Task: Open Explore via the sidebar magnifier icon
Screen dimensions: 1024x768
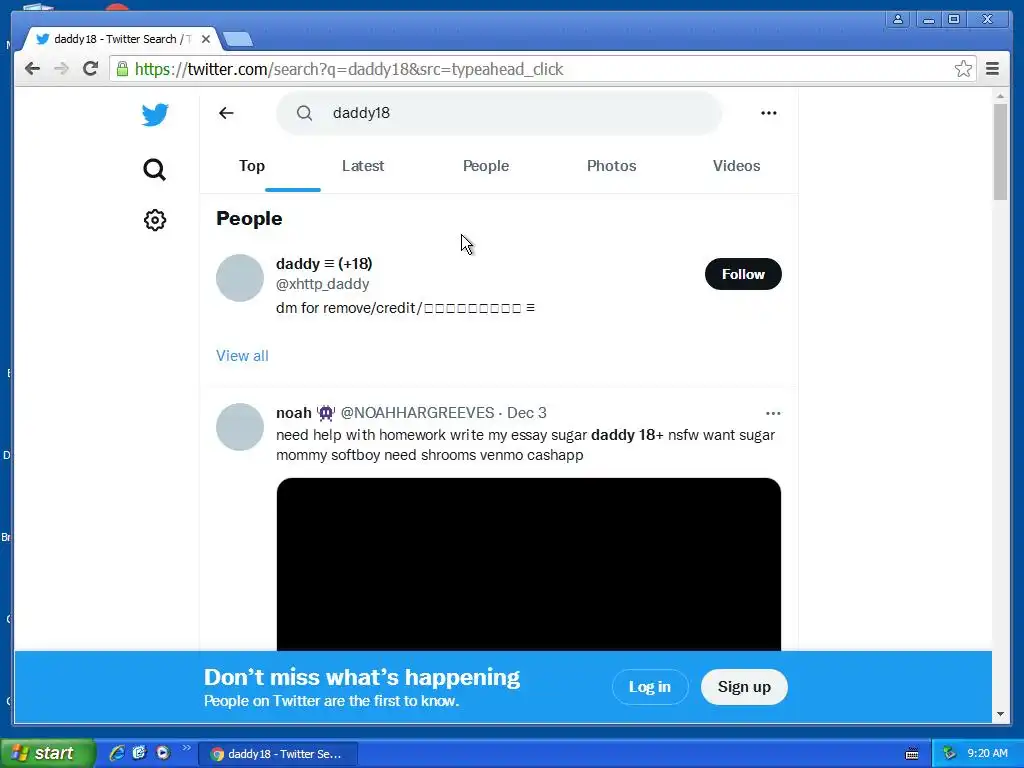Action: [155, 170]
